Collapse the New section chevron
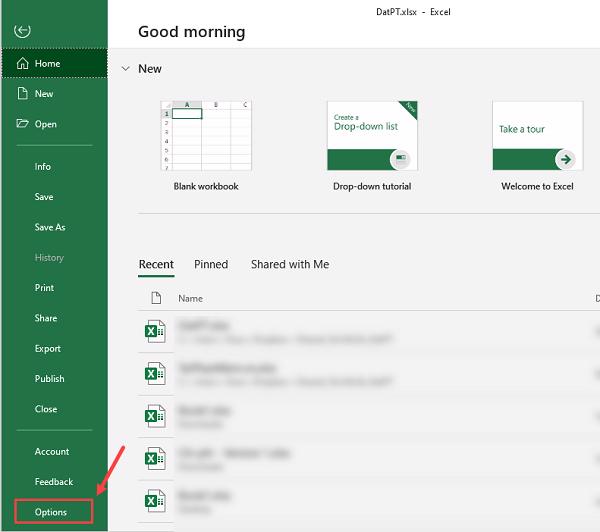The image size is (600, 532). click(126, 69)
